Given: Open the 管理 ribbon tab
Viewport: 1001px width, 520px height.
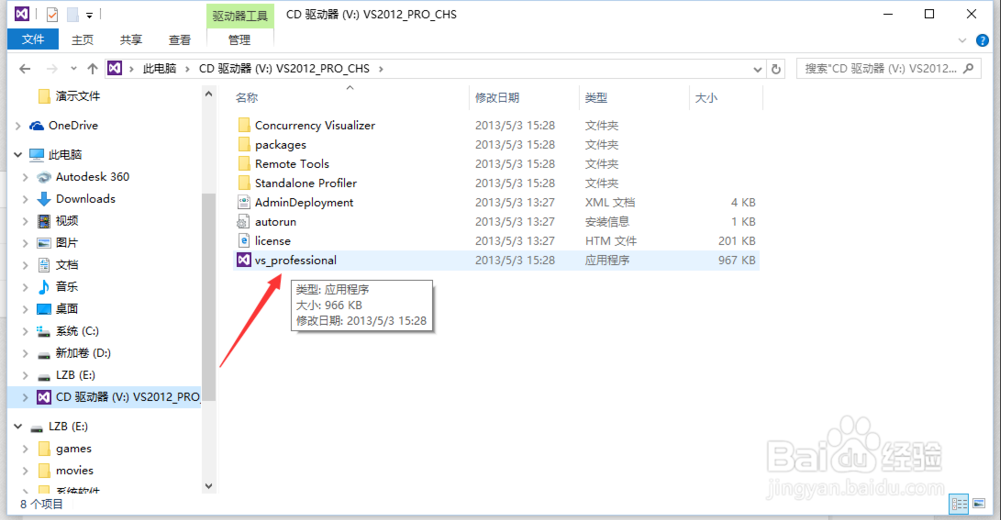Looking at the screenshot, I should tap(240, 40).
